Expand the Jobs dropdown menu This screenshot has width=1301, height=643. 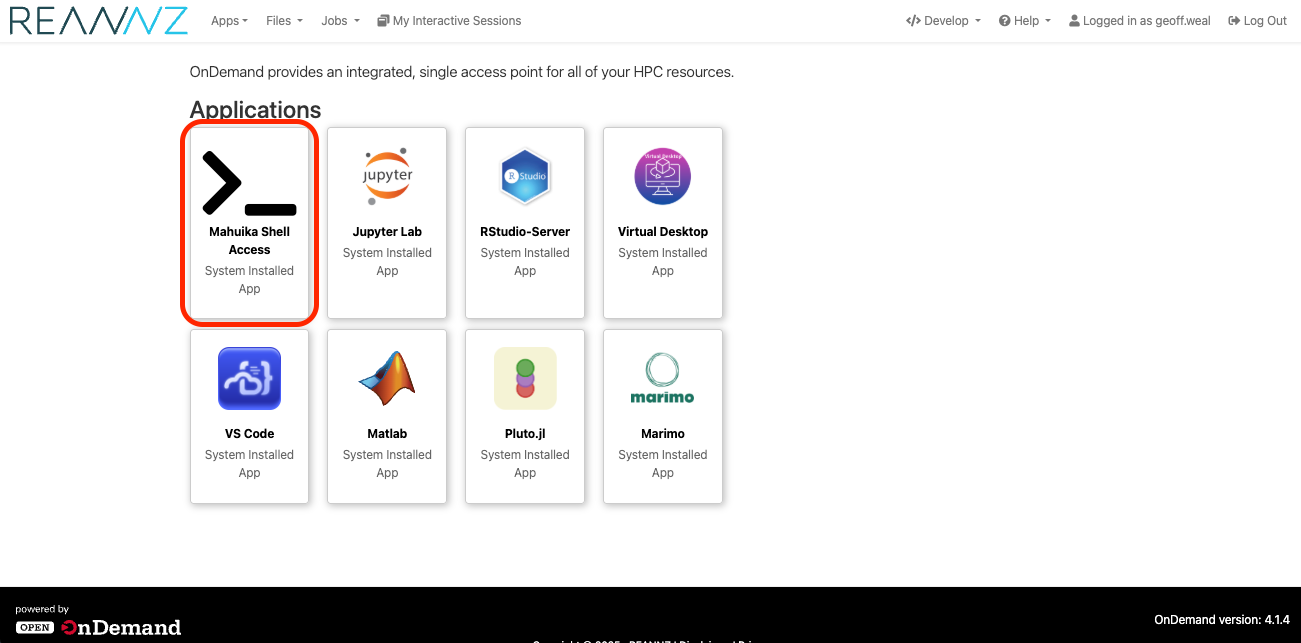point(340,21)
